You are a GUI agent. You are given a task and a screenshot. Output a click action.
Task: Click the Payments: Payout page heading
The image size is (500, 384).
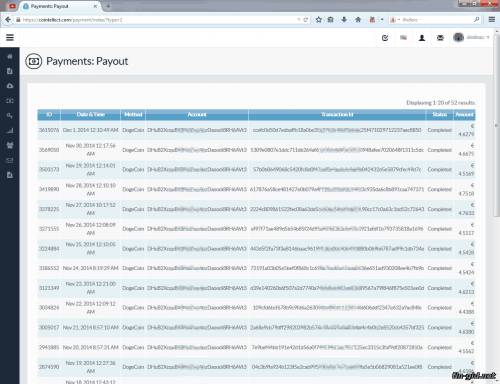coord(87,61)
